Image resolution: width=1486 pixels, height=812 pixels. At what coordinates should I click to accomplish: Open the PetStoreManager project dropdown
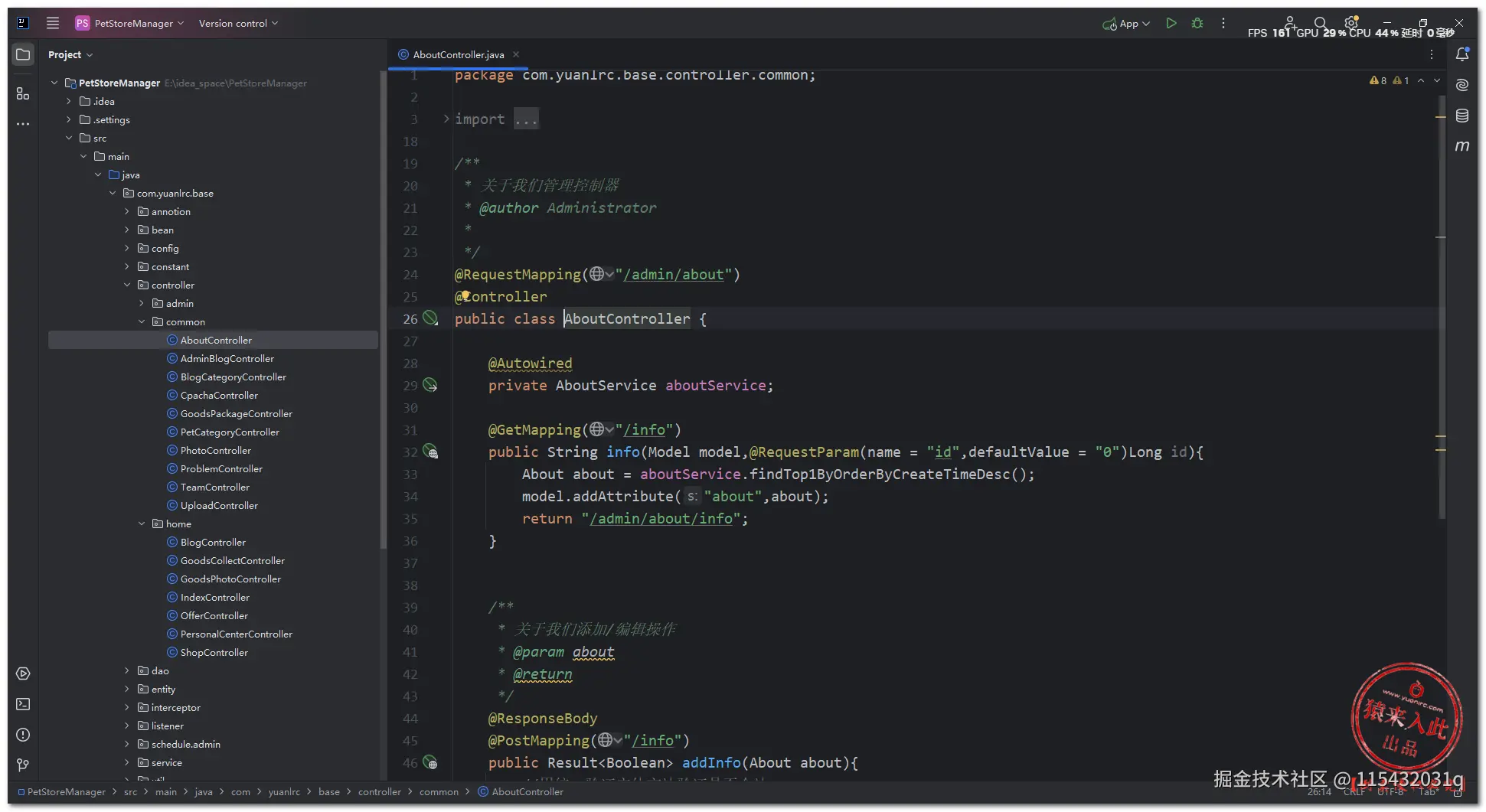coord(130,23)
